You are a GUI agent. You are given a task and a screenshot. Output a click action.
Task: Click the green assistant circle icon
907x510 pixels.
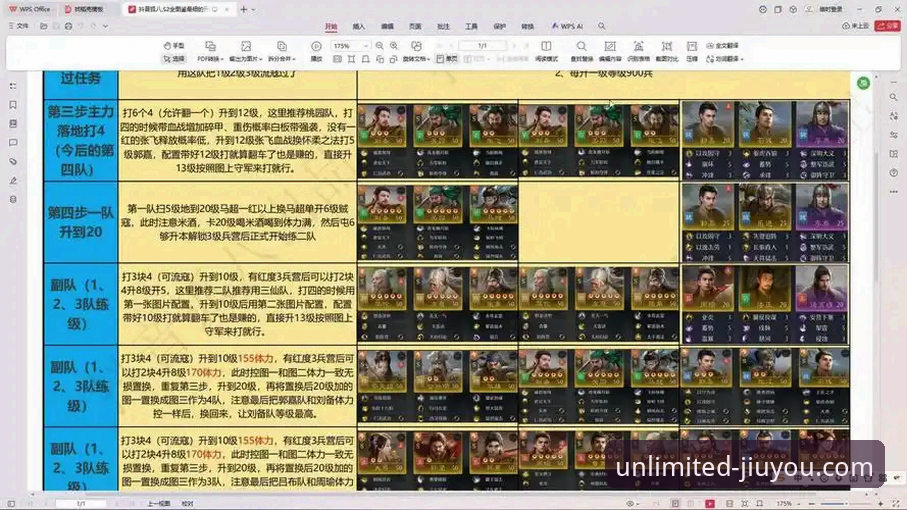pyautogui.click(x=864, y=83)
